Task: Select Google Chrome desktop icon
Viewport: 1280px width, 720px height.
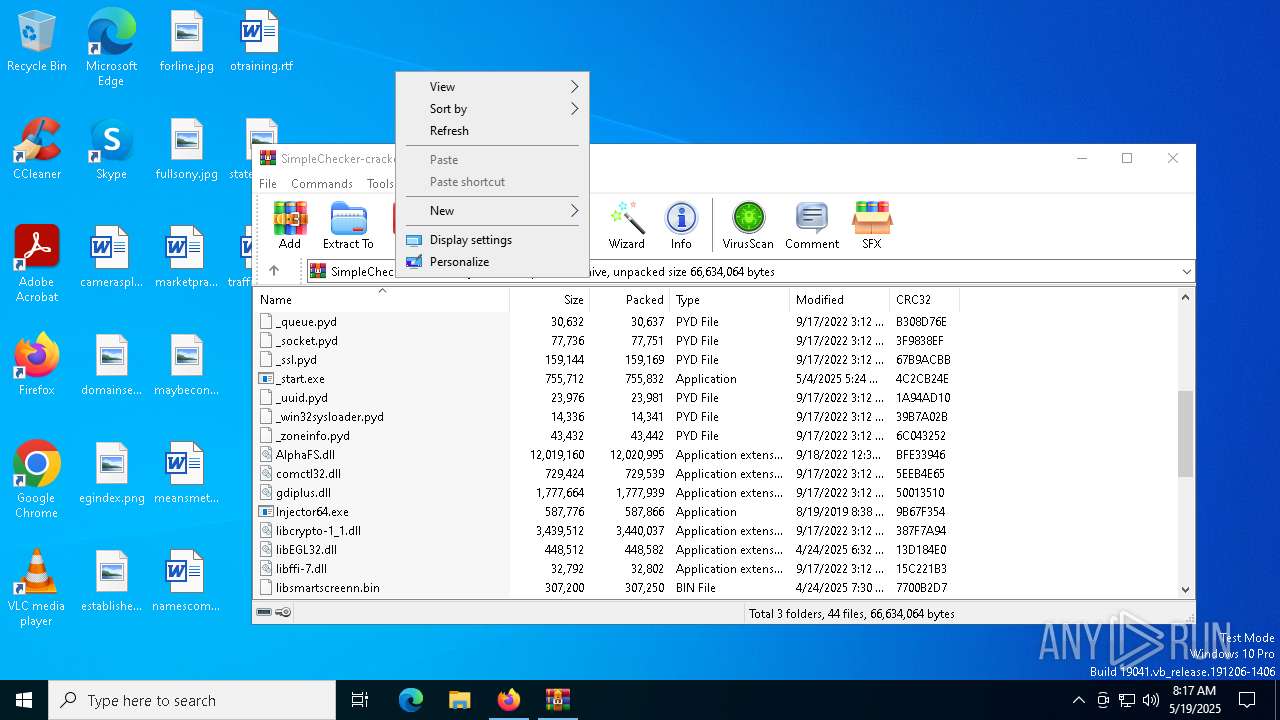Action: (37, 480)
